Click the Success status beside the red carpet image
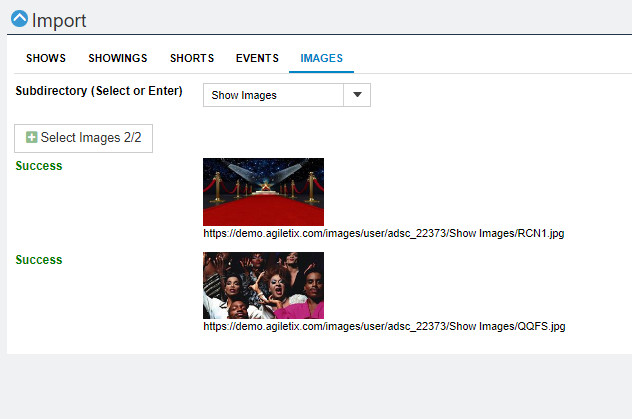Screen dimensions: 632x419 tap(39, 166)
